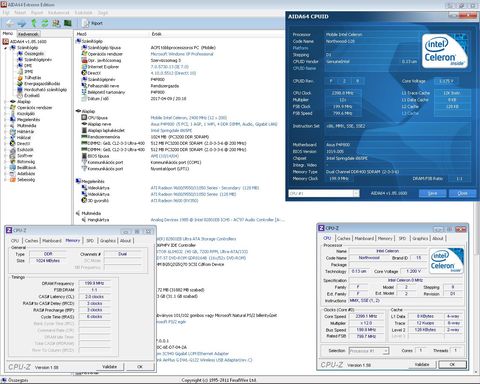Viewport: 480px width, 384px height.
Task: Collapse the Számítógép tree node
Action: coord(6,48)
